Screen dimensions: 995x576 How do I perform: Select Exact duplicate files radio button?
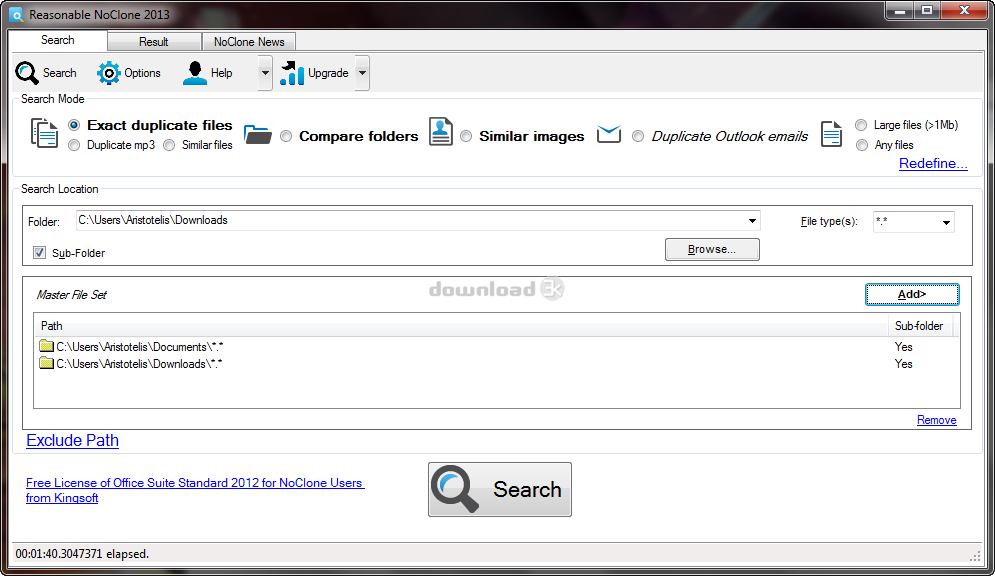coord(74,125)
